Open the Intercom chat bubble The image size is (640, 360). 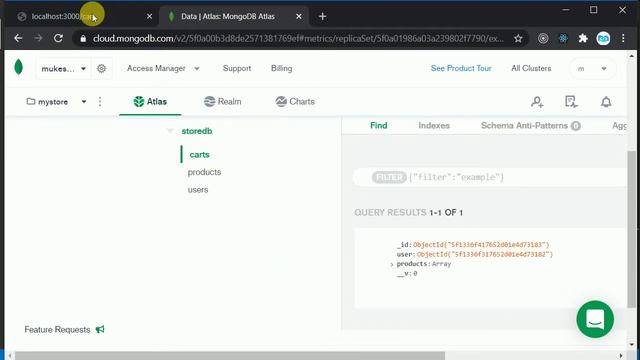click(x=595, y=319)
